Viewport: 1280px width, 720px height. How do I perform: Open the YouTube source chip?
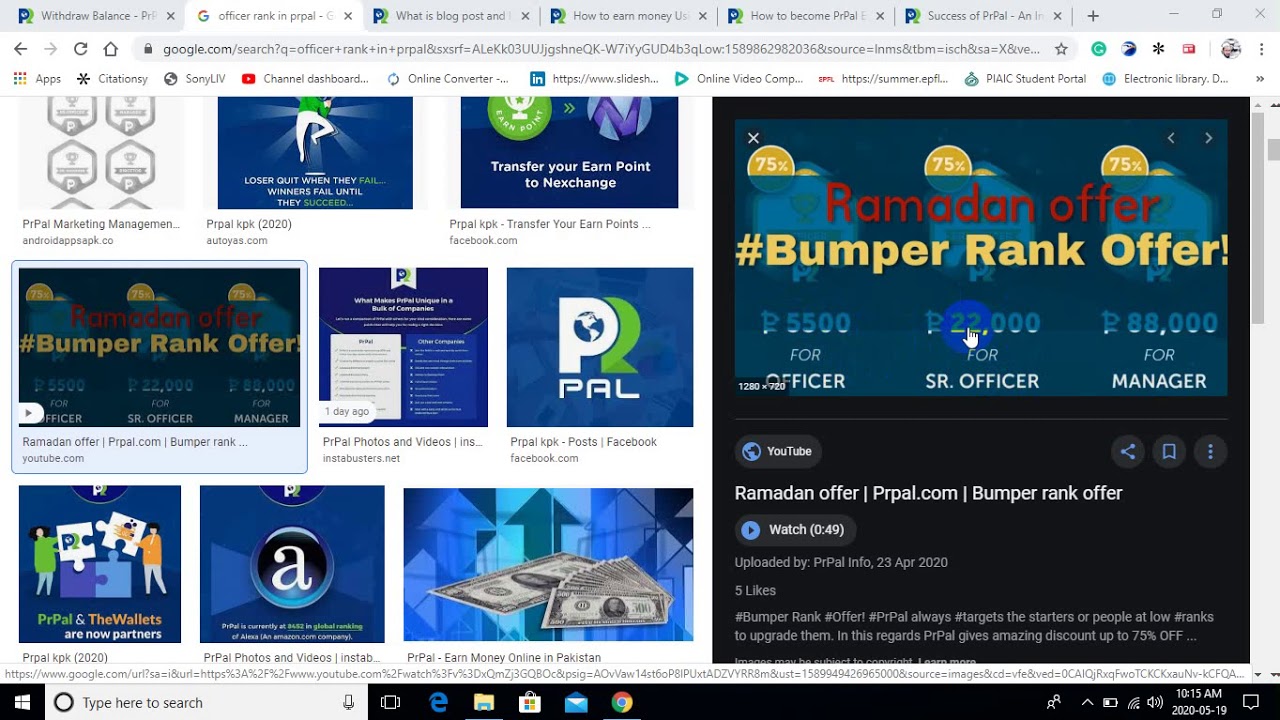pos(778,452)
